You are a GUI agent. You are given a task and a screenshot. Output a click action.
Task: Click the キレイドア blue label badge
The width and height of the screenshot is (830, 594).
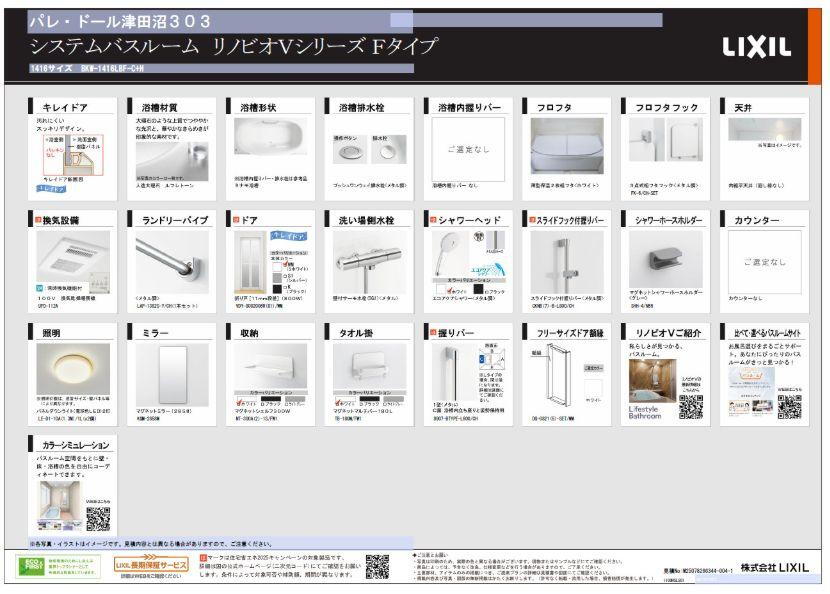[x=51, y=187]
